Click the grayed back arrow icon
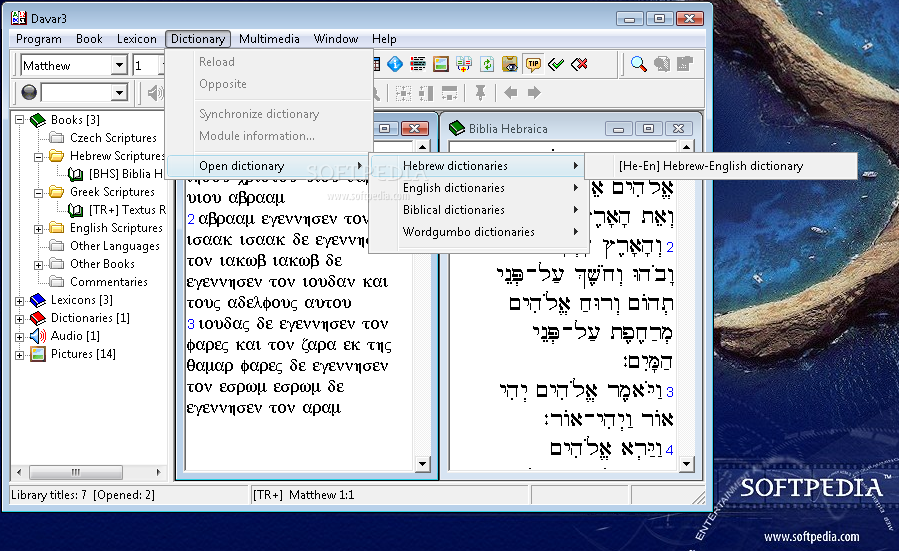This screenshot has width=899, height=551. tap(510, 92)
